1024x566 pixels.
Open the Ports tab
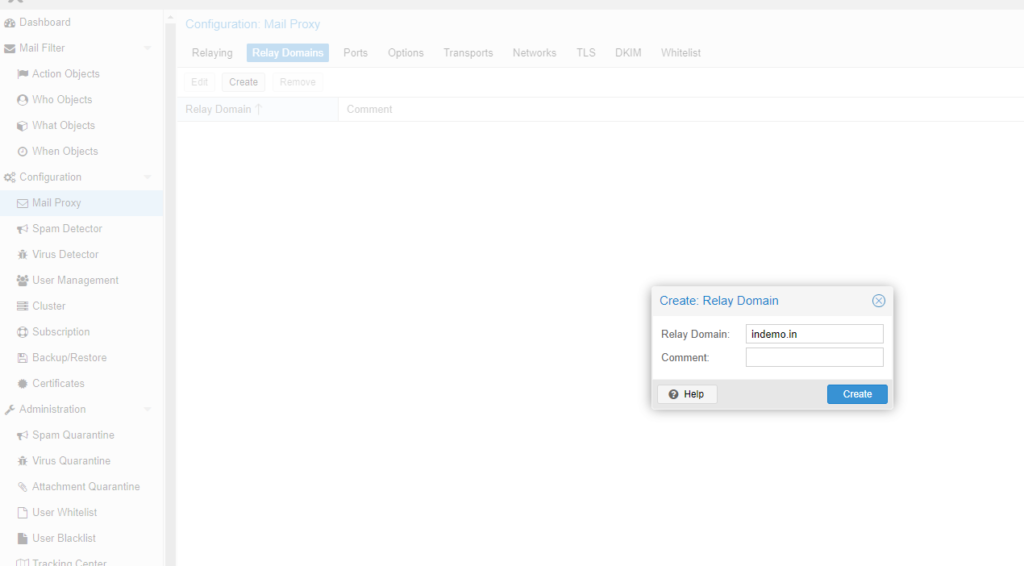355,53
